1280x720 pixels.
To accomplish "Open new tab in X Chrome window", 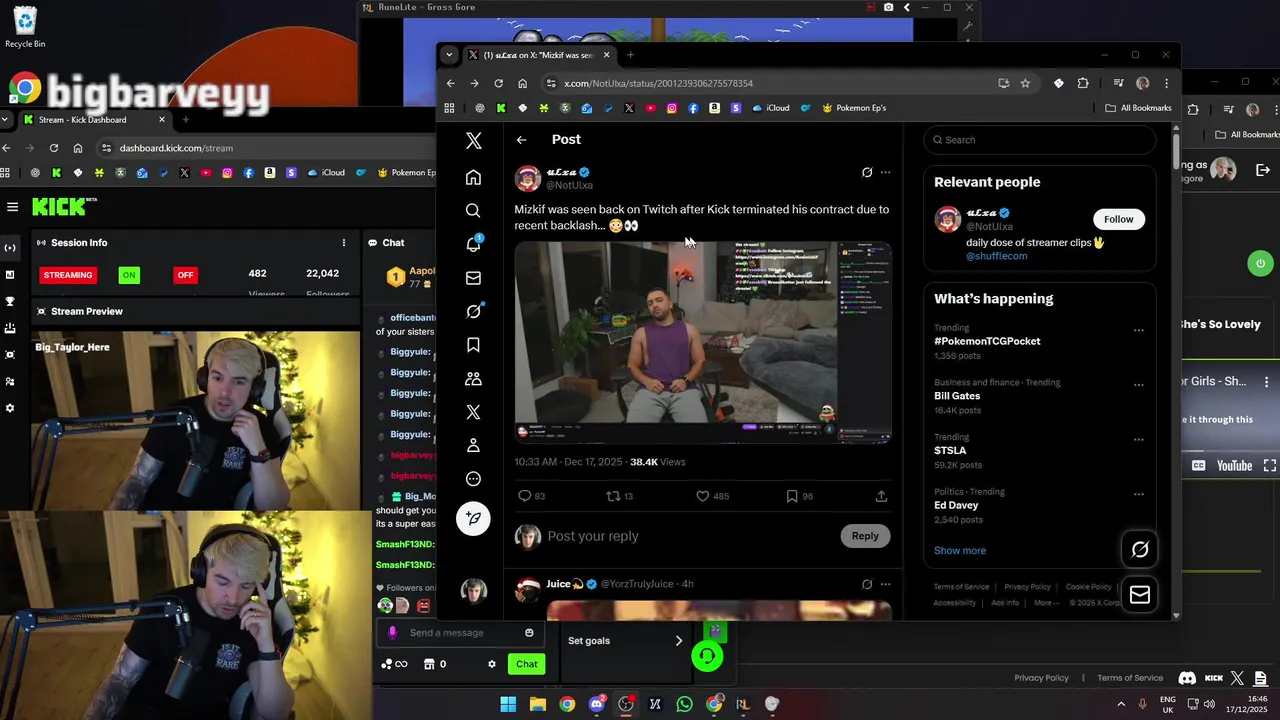I will 630,55.
